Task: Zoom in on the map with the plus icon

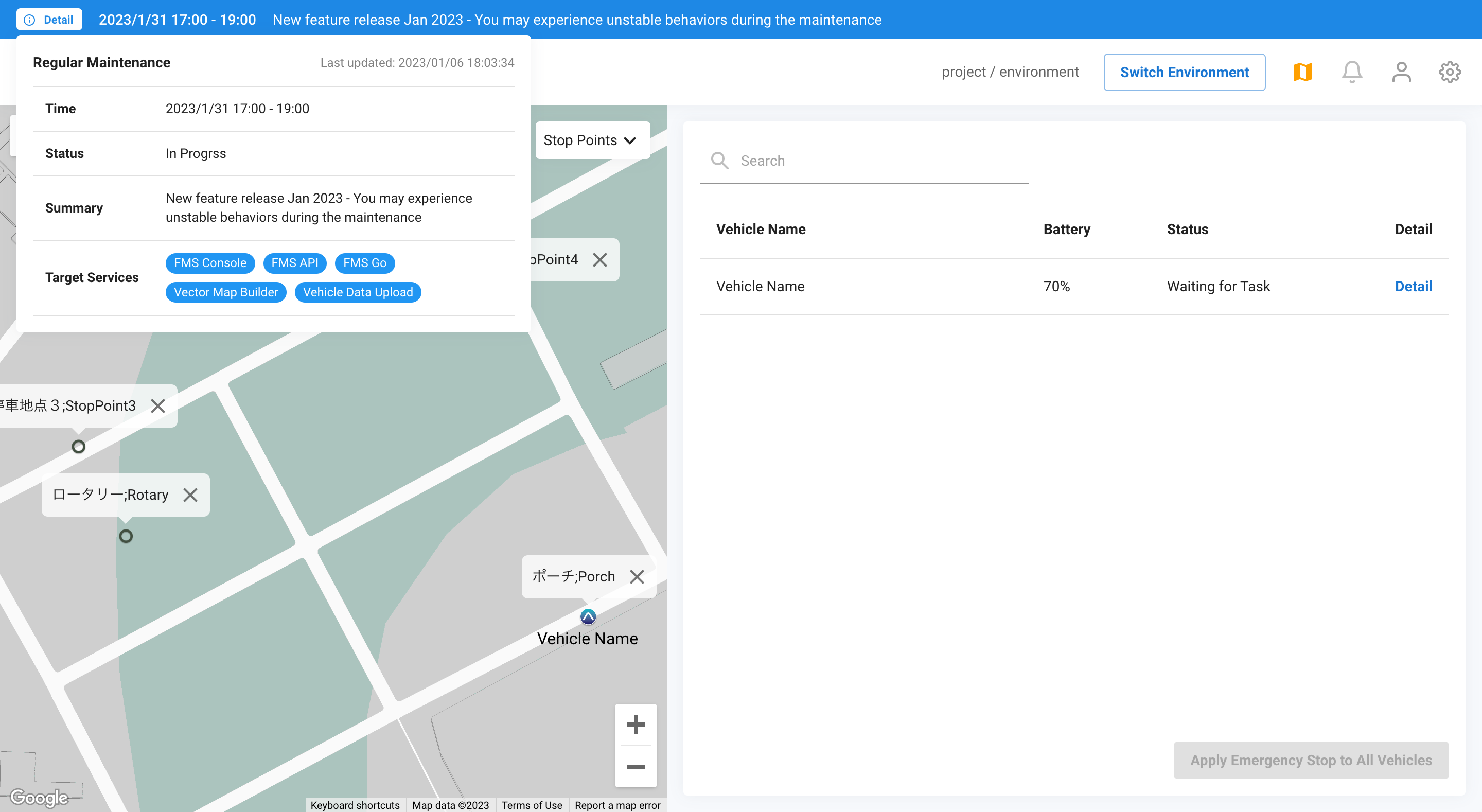Action: pos(636,725)
